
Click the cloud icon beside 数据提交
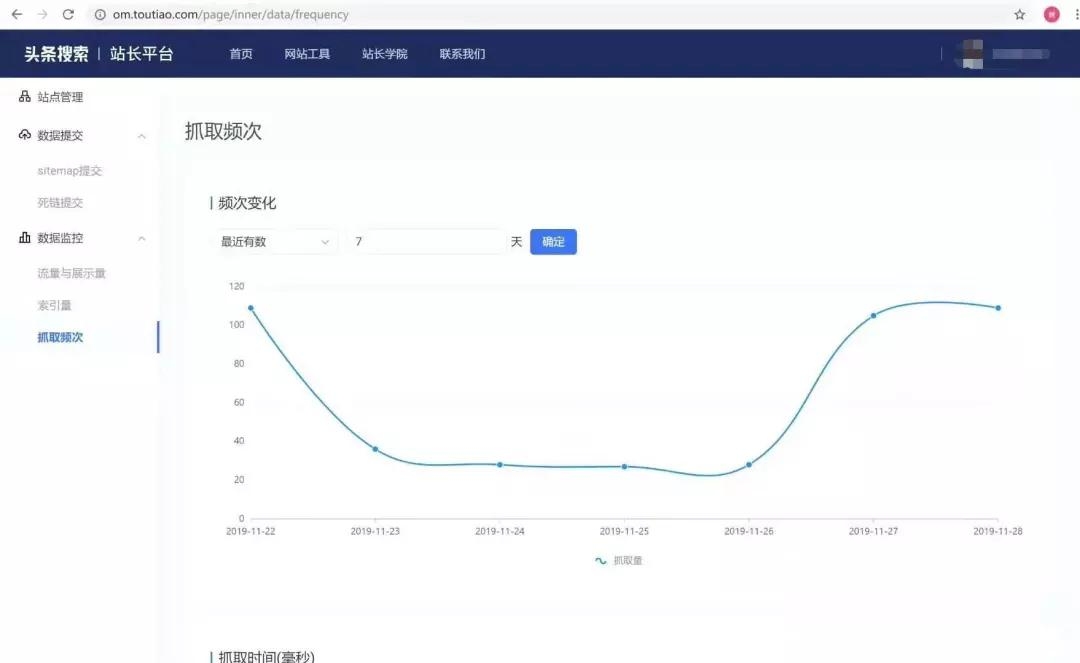(24, 135)
